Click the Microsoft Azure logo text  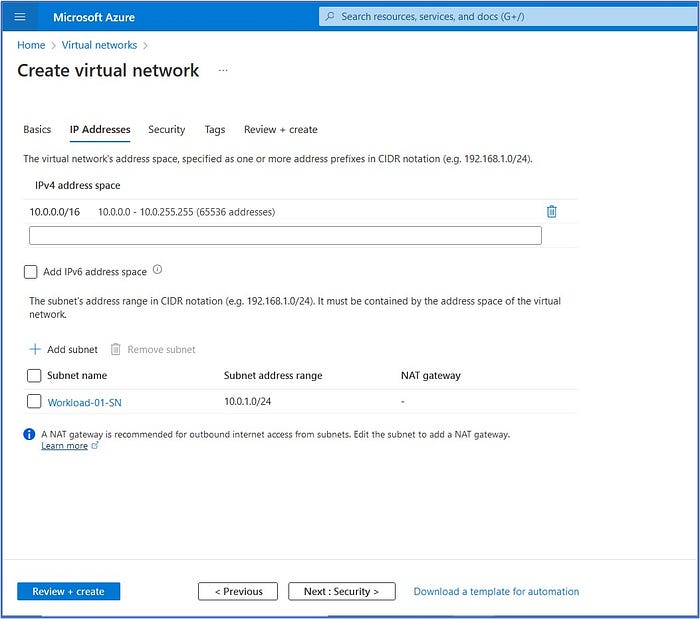[94, 17]
